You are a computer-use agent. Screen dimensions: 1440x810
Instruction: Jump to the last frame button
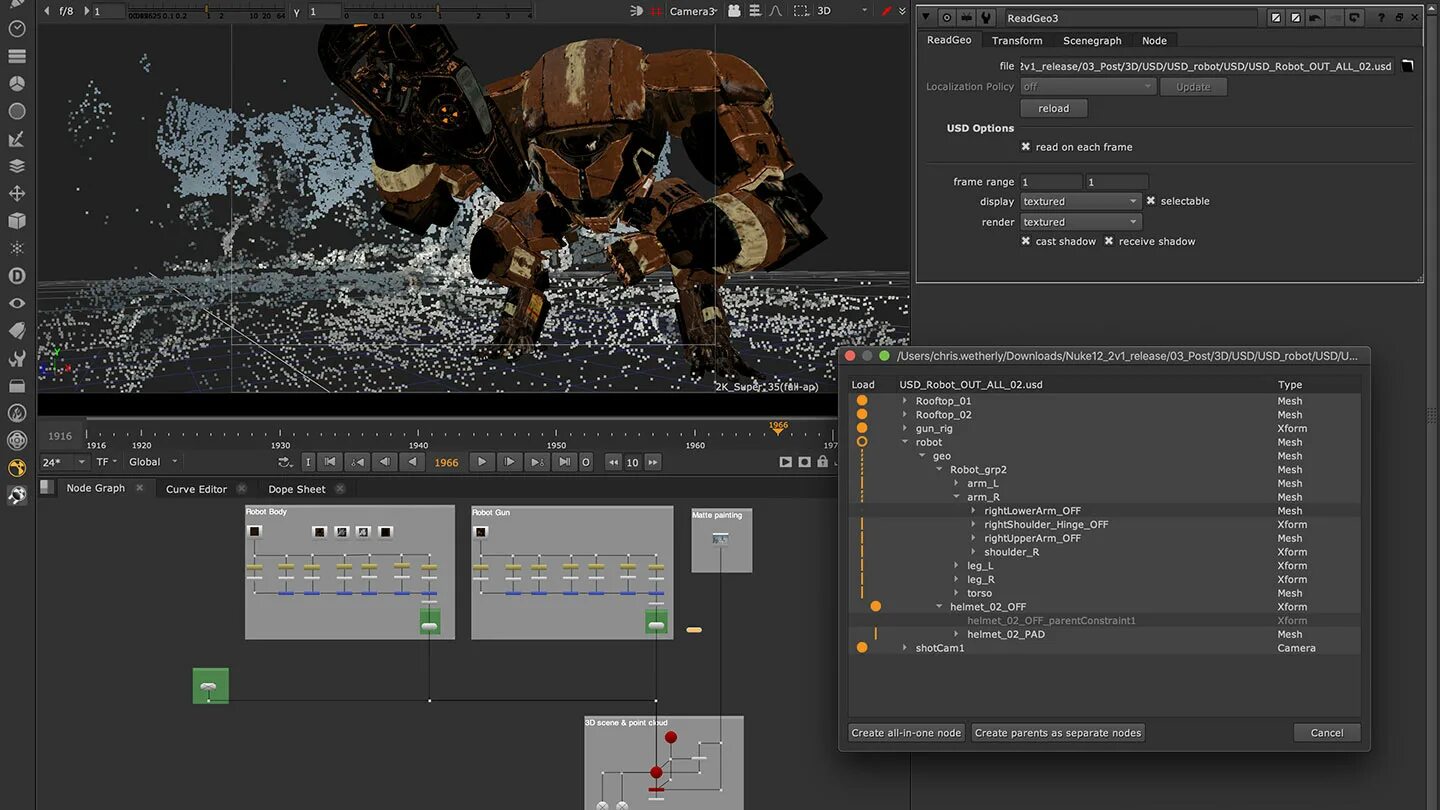pyautogui.click(x=565, y=462)
